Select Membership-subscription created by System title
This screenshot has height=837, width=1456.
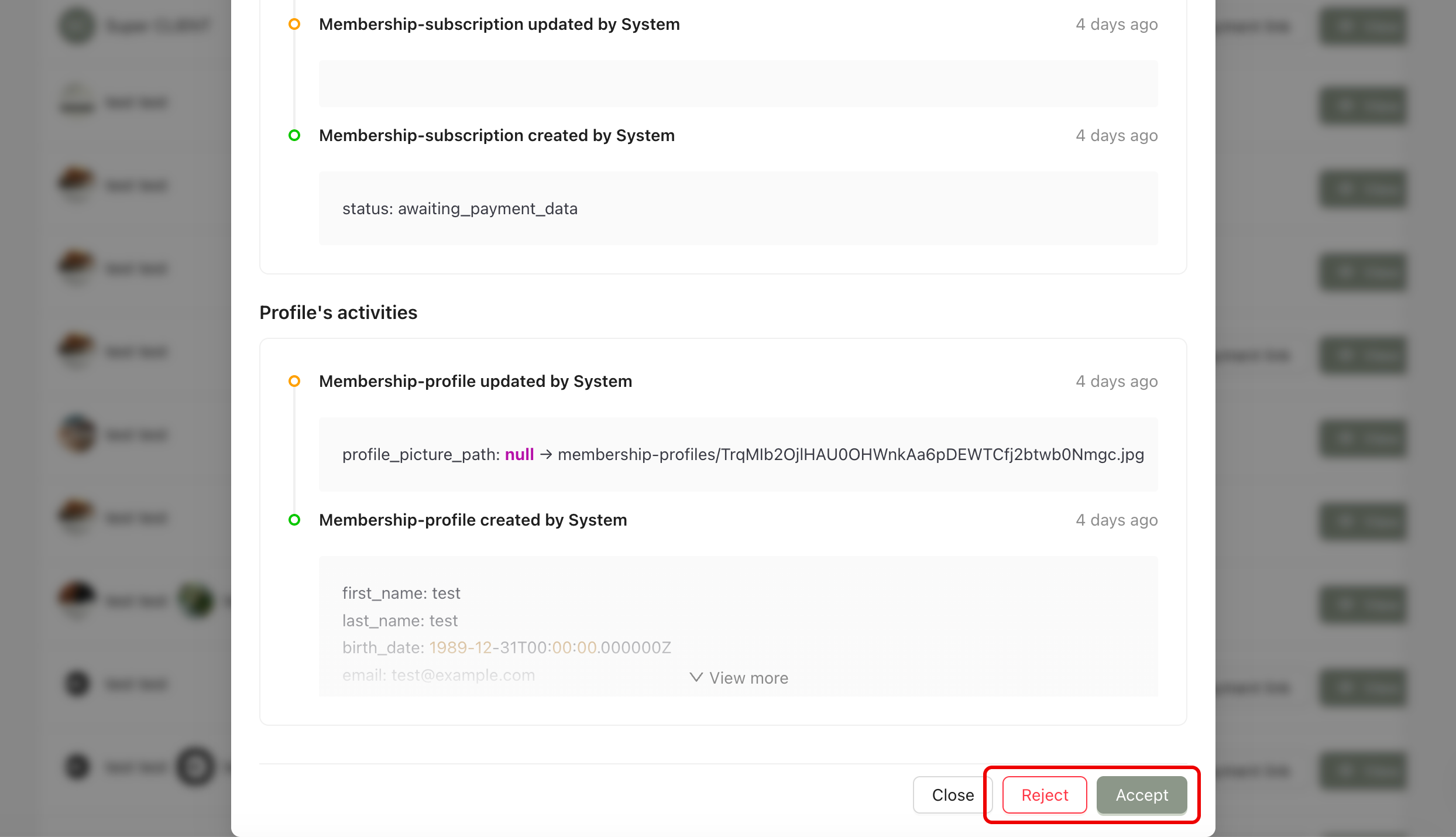tap(496, 135)
